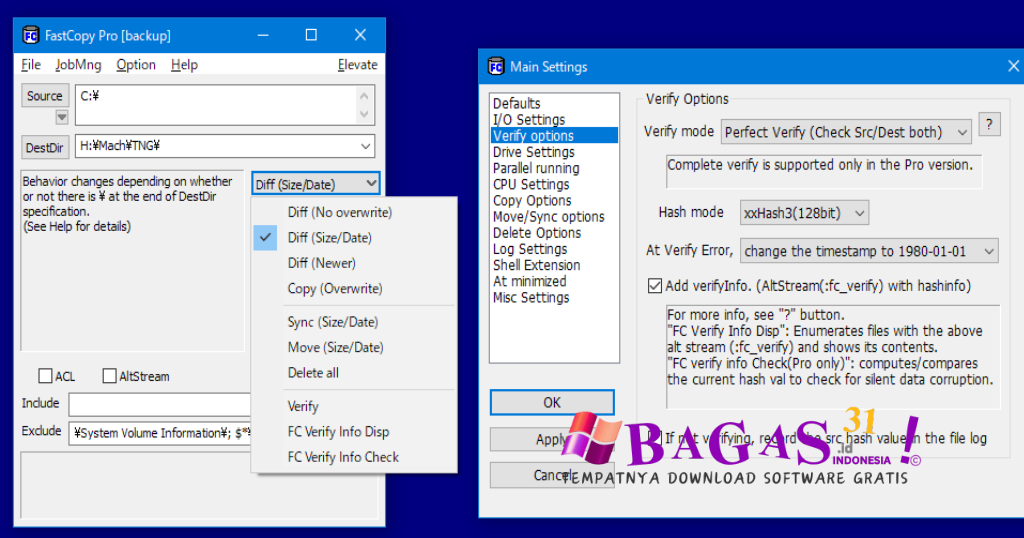This screenshot has width=1024, height=538.
Task: Select Verify from mode list
Action: [303, 406]
